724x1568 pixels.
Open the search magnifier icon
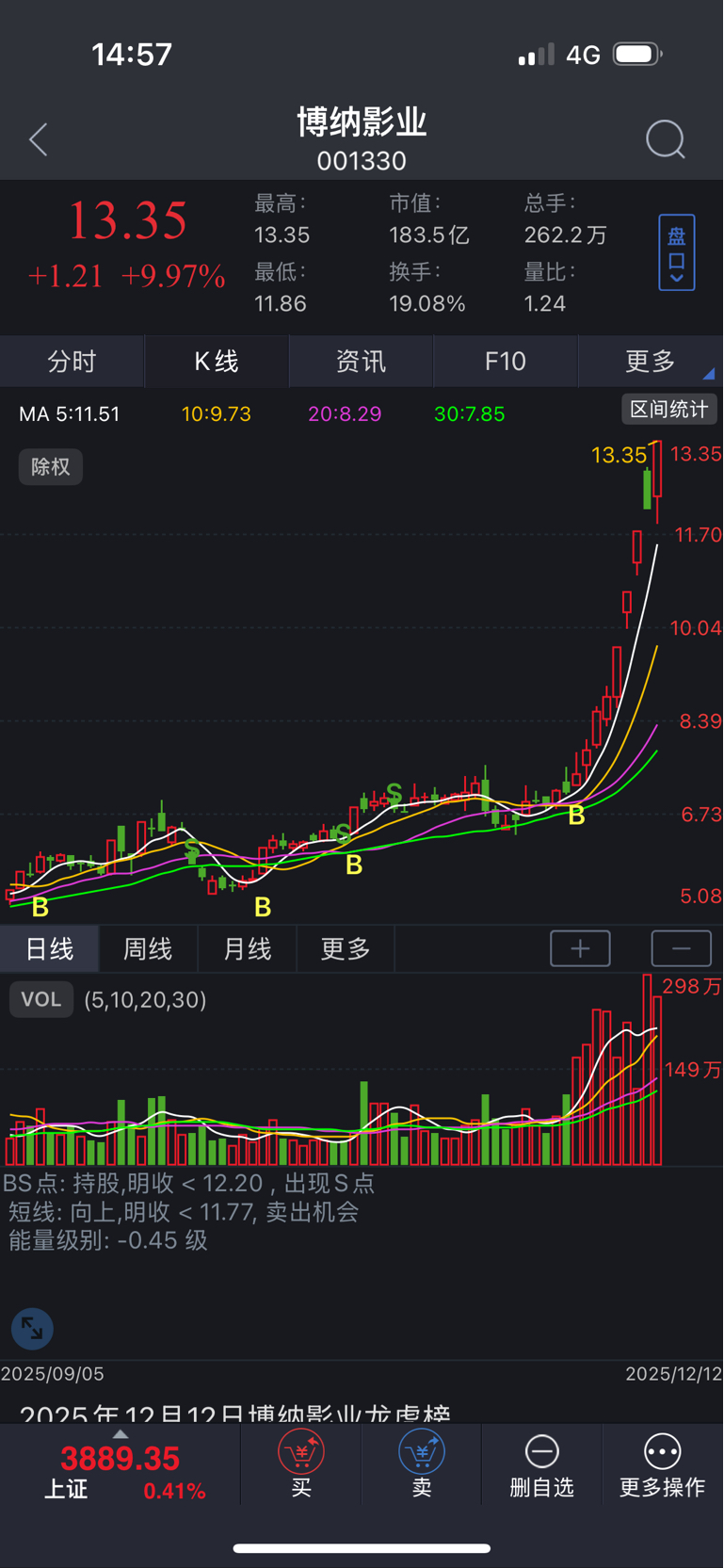666,140
